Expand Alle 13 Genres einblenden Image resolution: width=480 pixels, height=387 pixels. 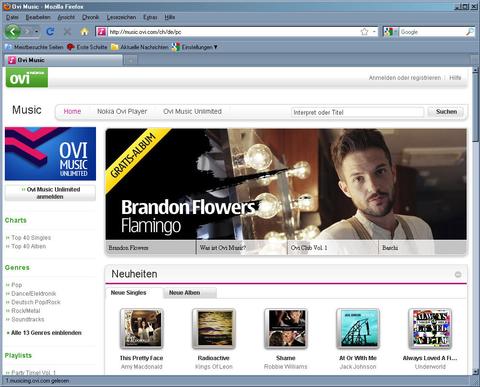[46, 333]
